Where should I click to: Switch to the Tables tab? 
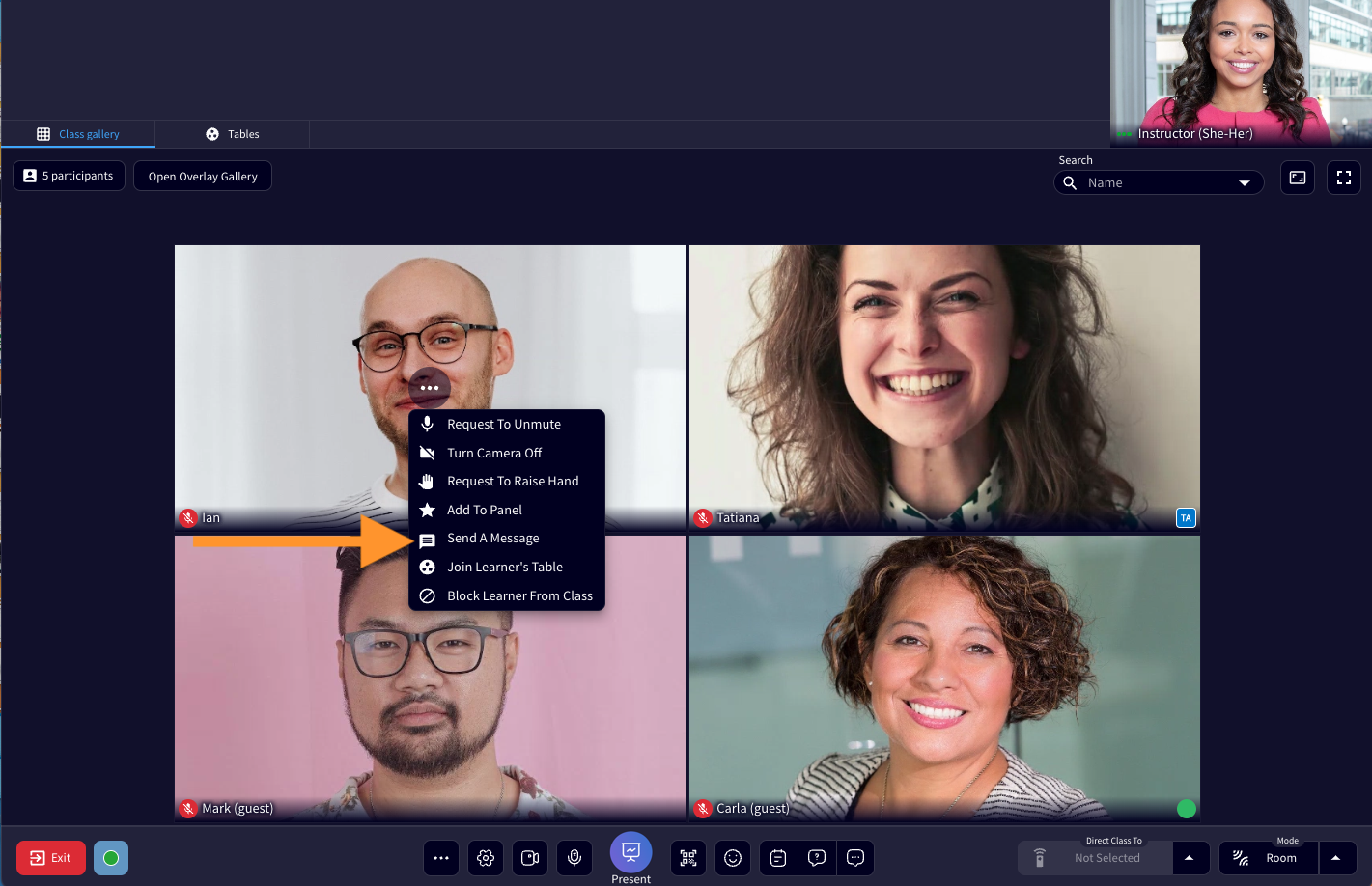(x=232, y=133)
